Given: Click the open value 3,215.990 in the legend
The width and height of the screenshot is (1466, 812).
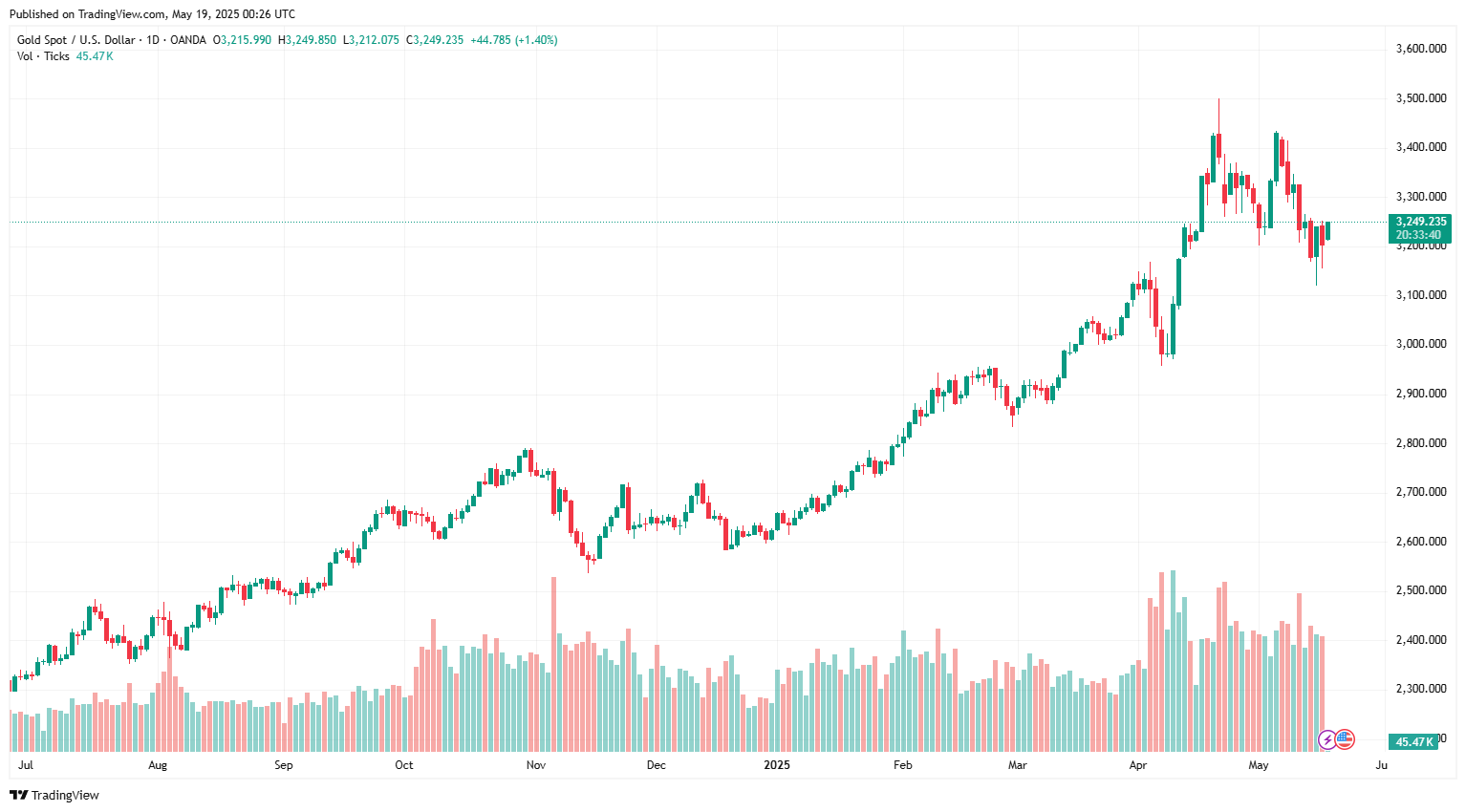Looking at the screenshot, I should pos(246,40).
